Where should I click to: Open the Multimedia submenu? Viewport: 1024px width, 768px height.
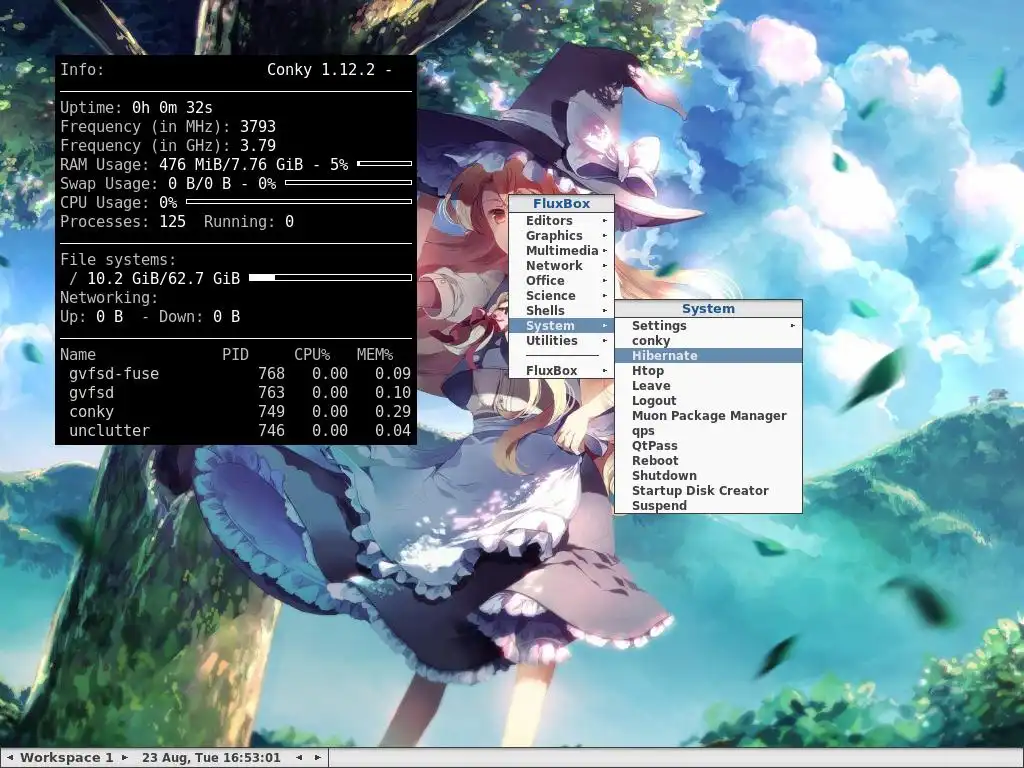pos(561,251)
